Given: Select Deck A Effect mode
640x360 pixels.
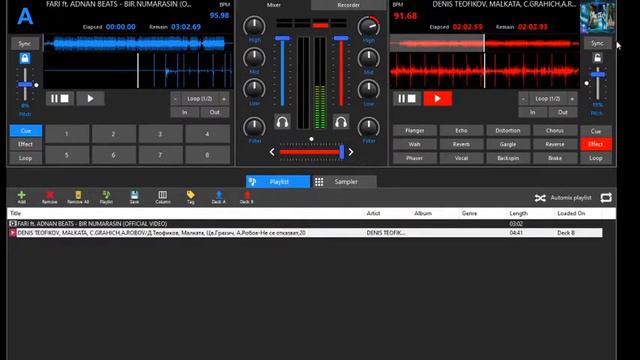Looking at the screenshot, I should pyautogui.click(x=25, y=144).
